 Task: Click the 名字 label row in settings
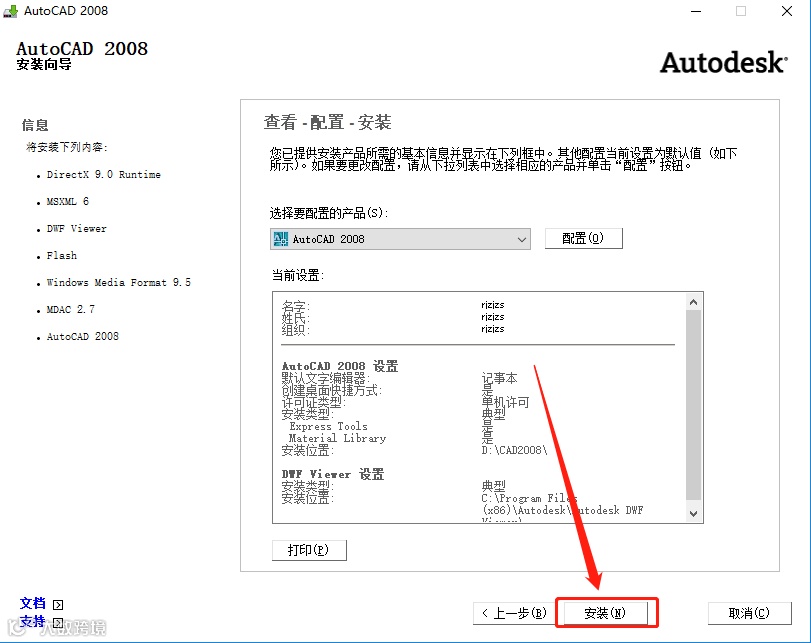click(x=295, y=305)
